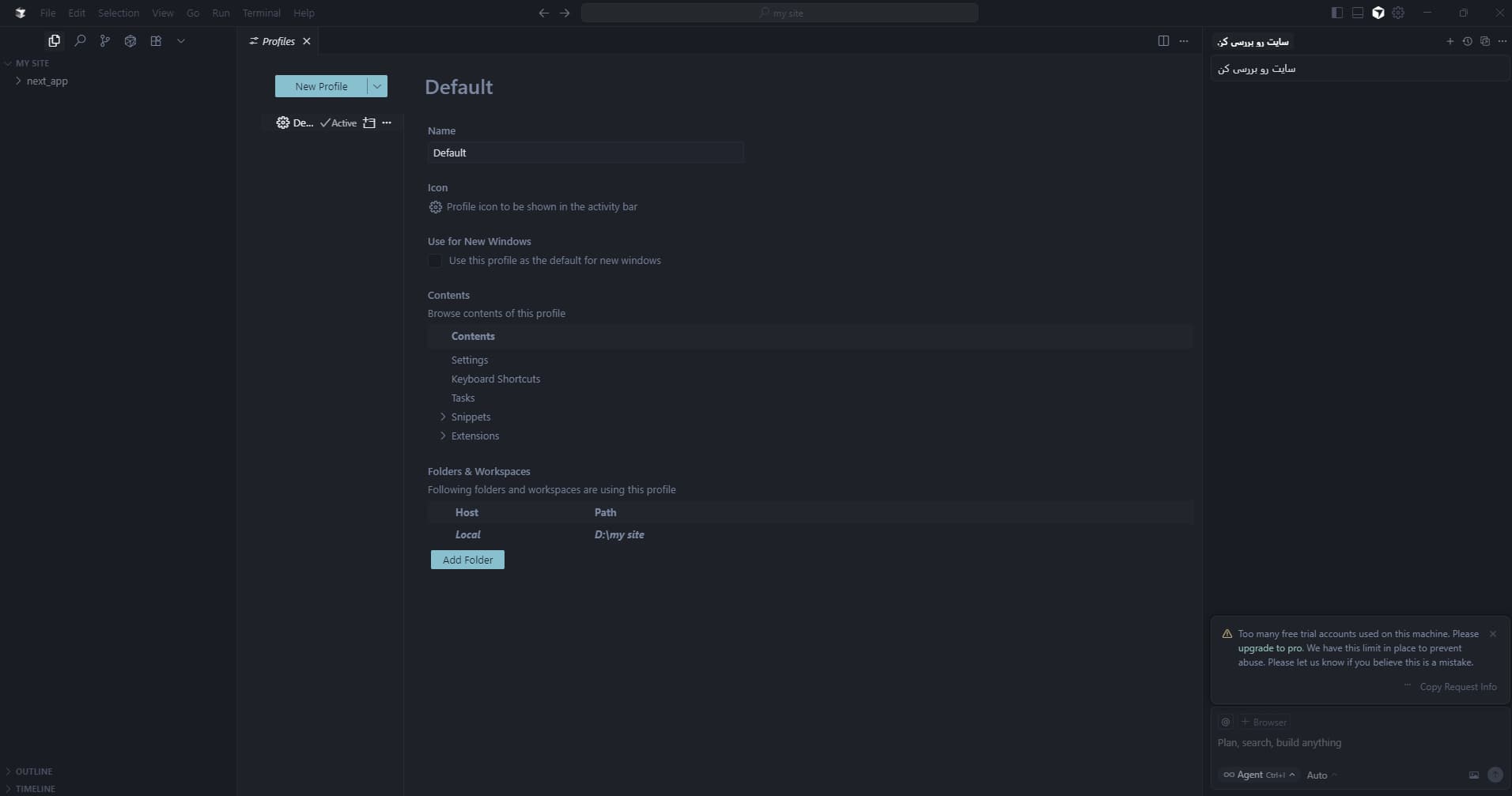Split the editor to the right
Image resolution: width=1512 pixels, height=796 pixels.
(1163, 41)
